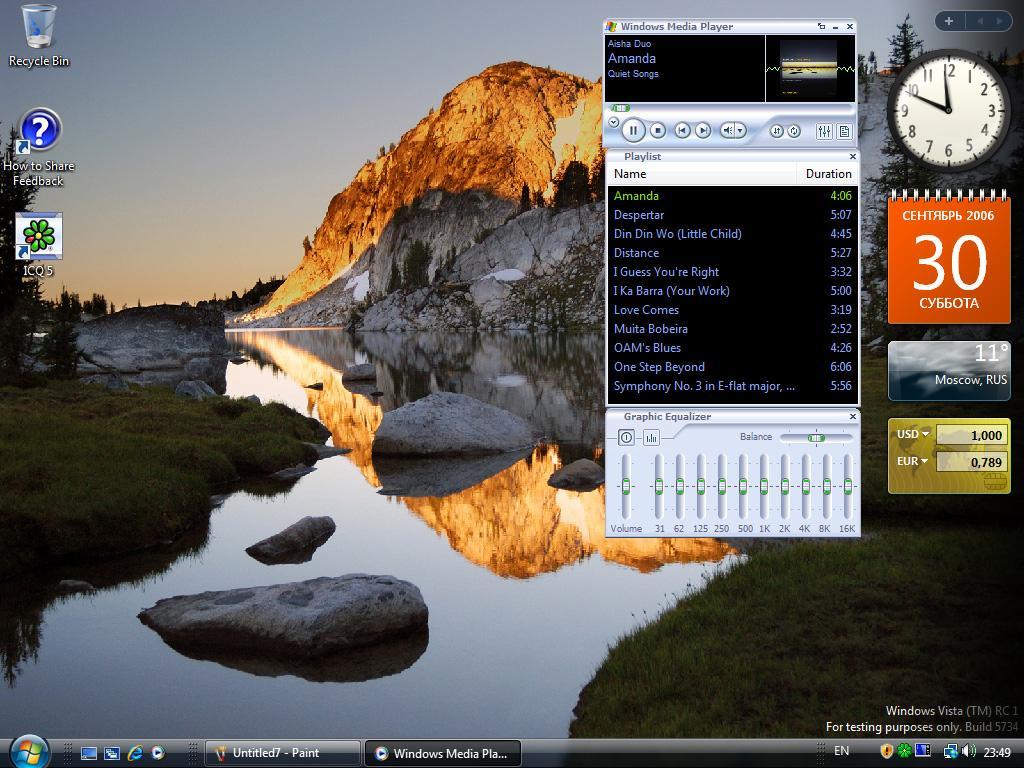Viewport: 1024px width, 768px height.
Task: Select I Ka Barra (Your Work)
Action: click(x=732, y=291)
